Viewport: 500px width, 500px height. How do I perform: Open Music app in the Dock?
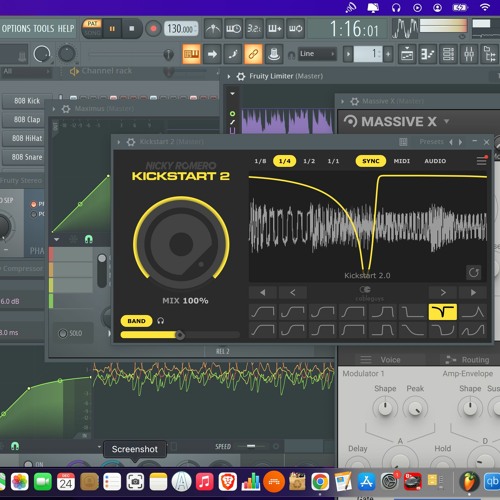205,482
